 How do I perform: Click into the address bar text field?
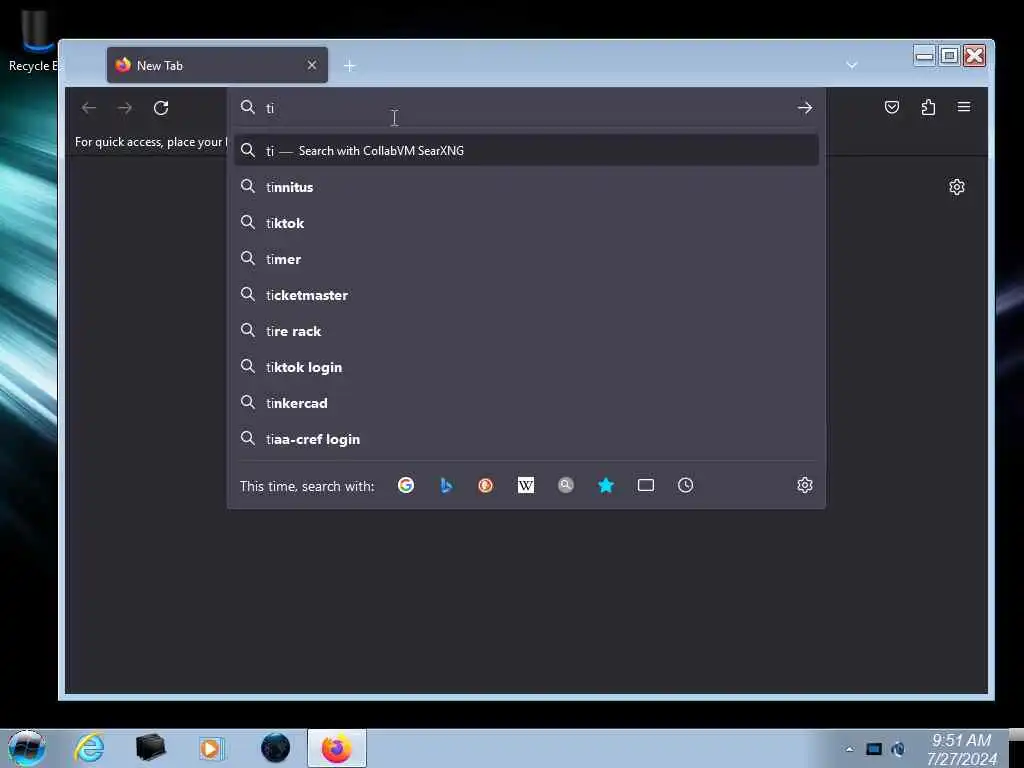[x=526, y=108]
